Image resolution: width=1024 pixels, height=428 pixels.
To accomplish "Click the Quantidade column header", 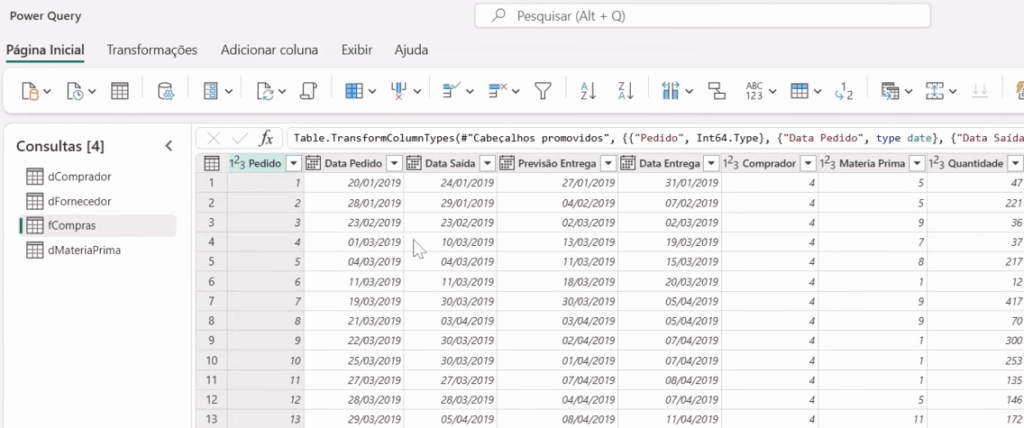I will click(x=975, y=163).
